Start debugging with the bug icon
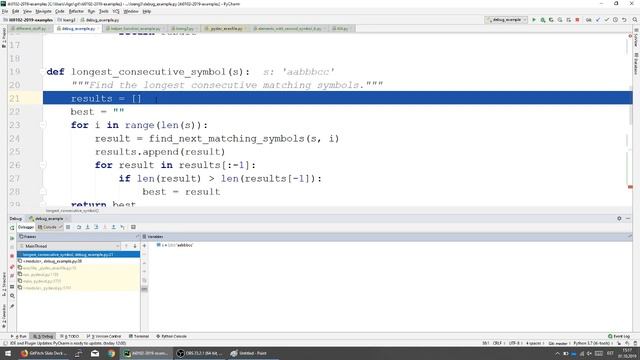The width and height of the screenshot is (640, 360). click(542, 20)
